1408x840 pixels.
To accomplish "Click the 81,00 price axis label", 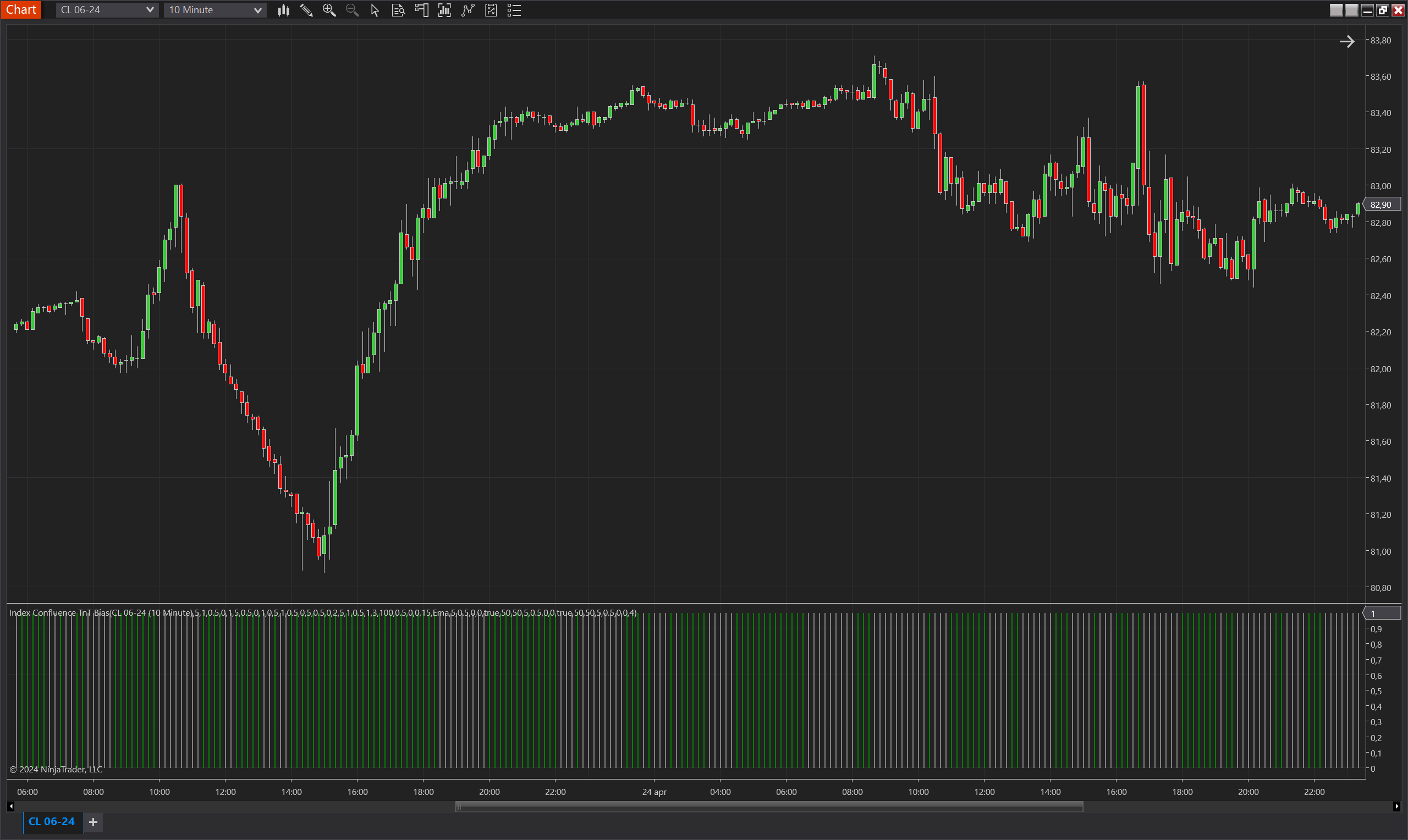I will [1380, 551].
